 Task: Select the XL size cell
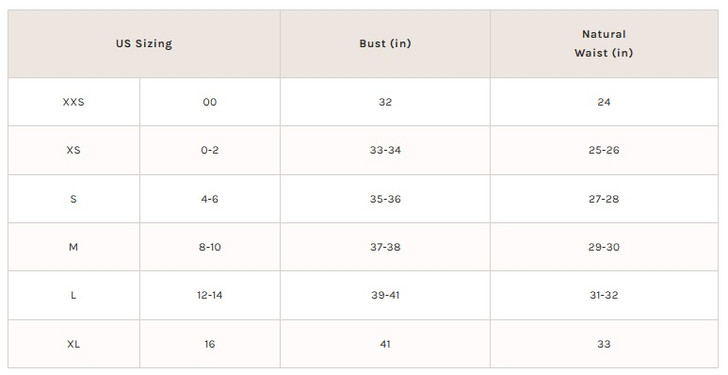click(73, 344)
